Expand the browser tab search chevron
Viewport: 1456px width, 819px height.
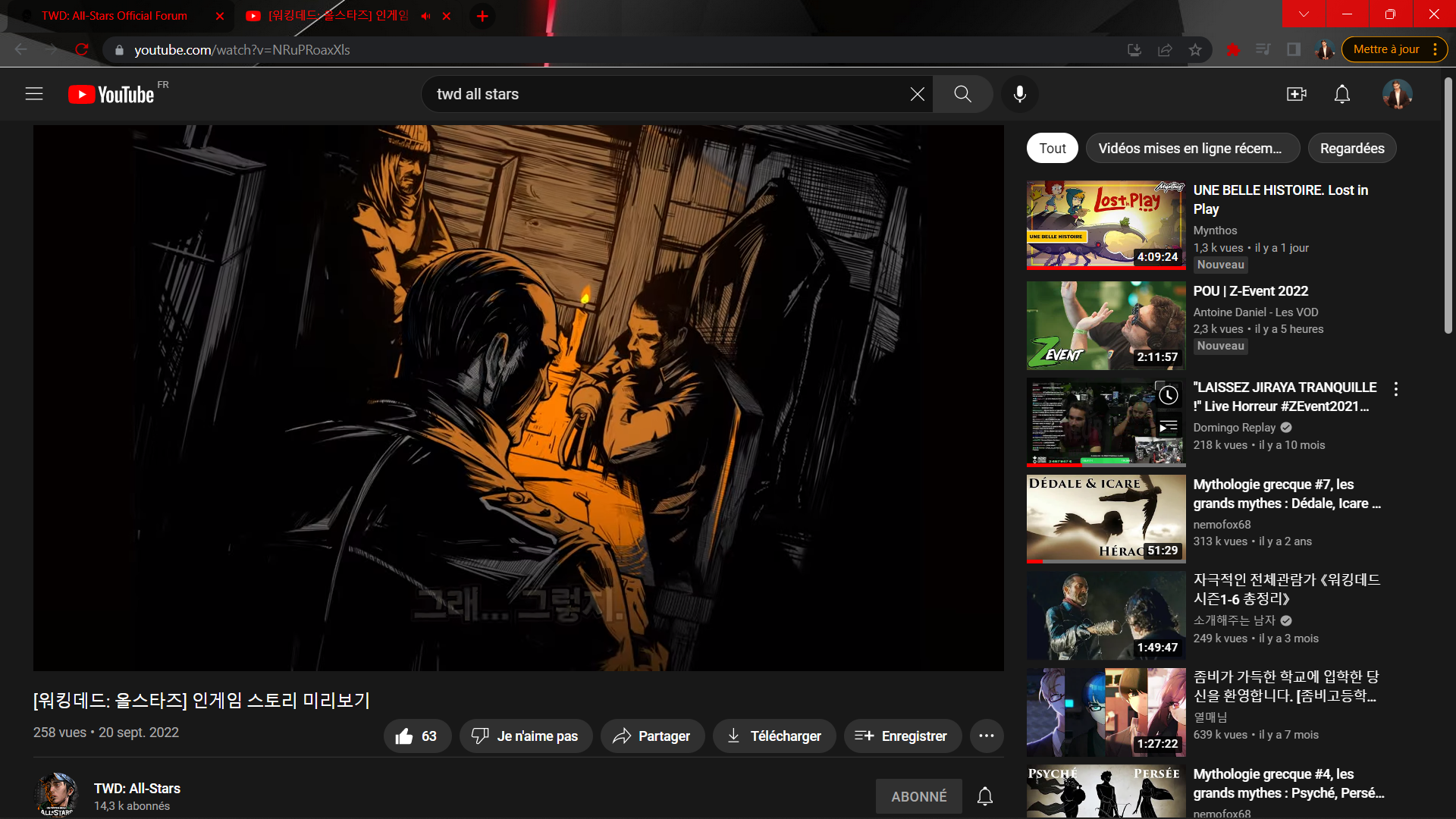click(1304, 14)
